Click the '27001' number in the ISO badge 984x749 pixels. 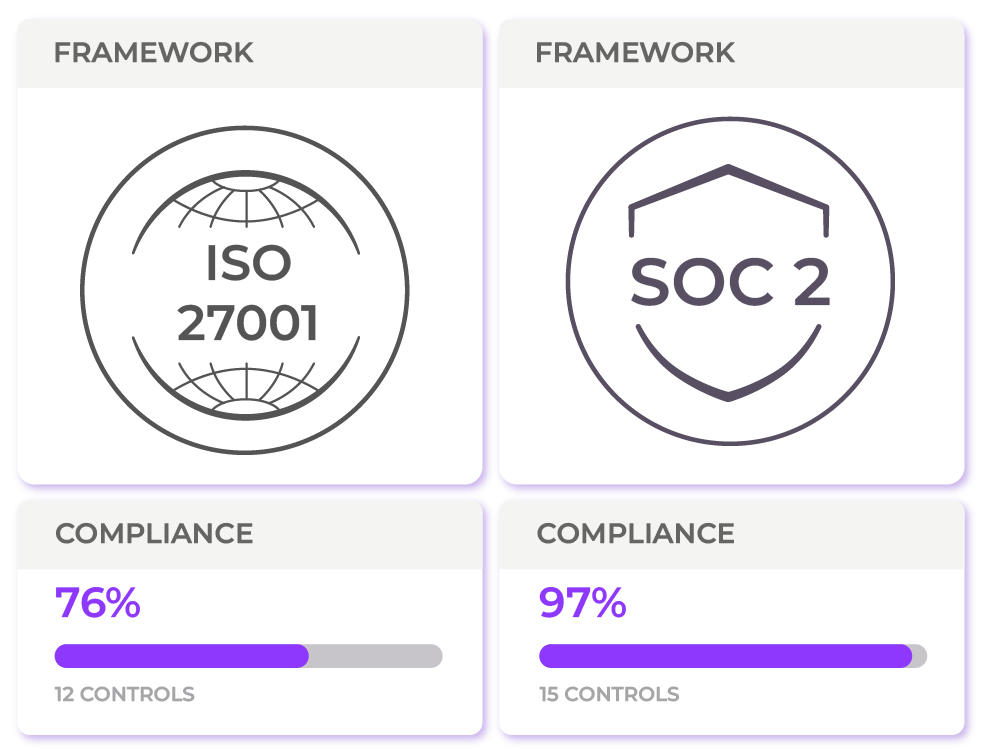click(x=247, y=323)
